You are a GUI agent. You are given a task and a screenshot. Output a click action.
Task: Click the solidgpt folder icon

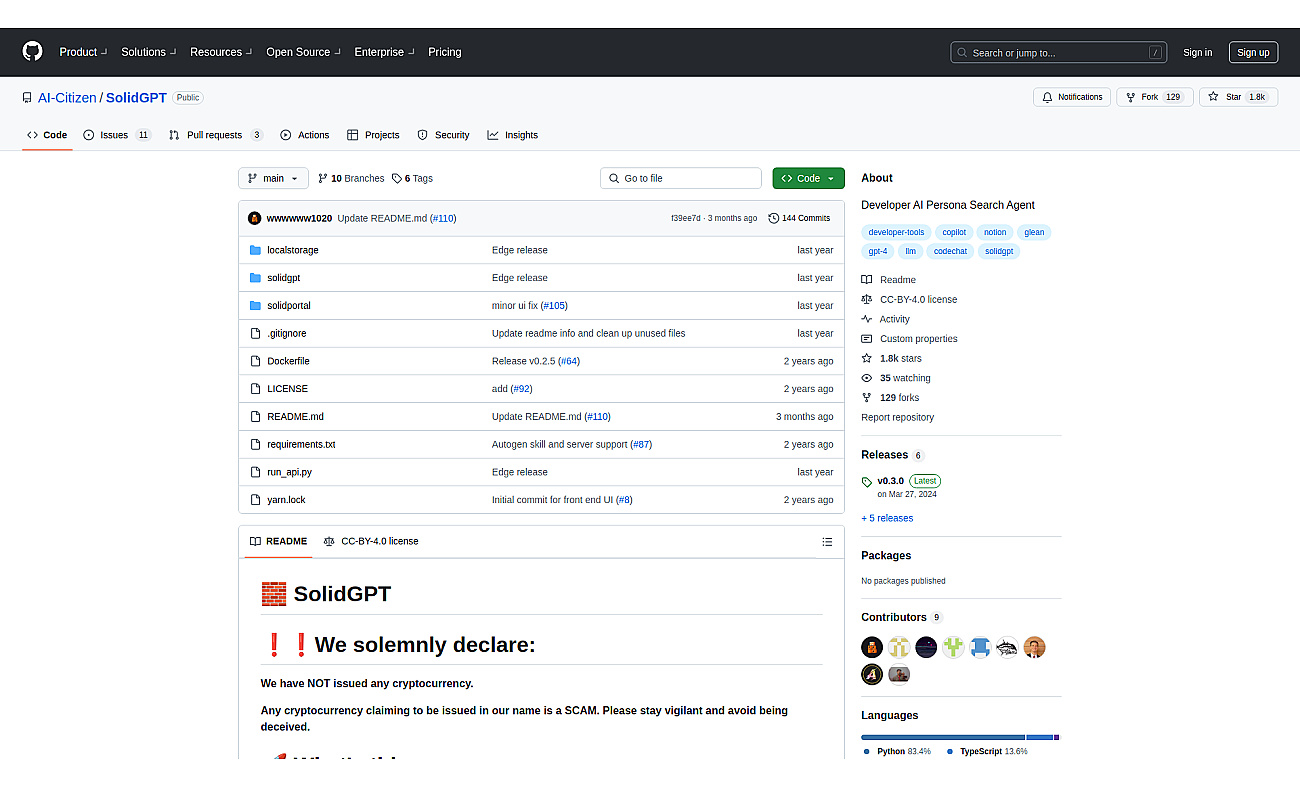[x=255, y=278]
